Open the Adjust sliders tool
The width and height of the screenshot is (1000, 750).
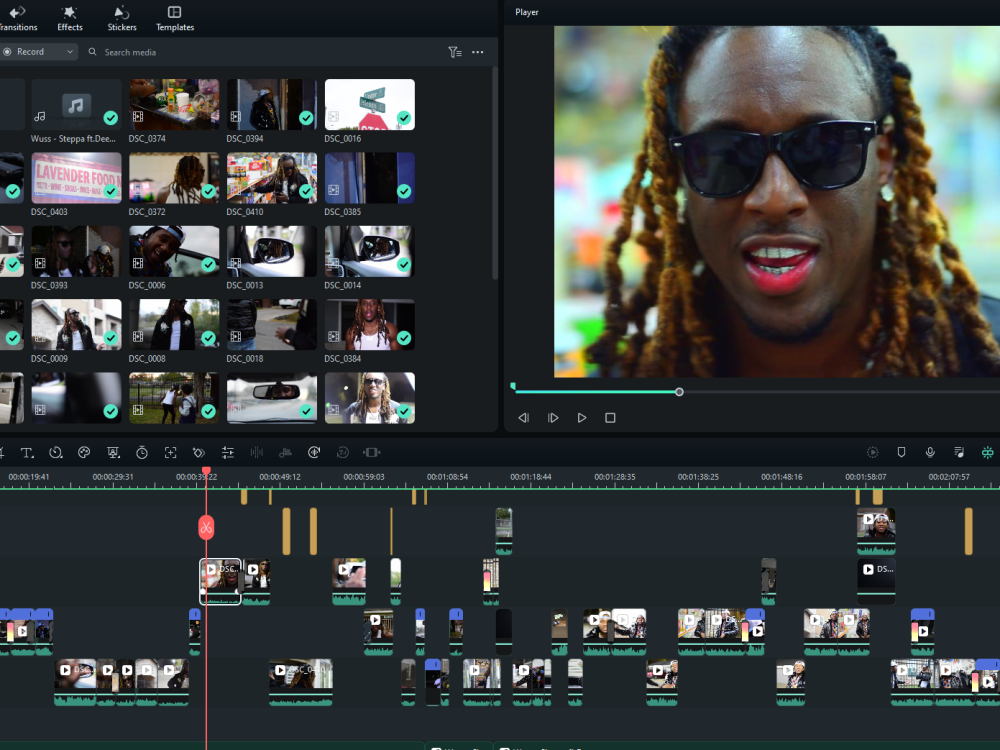228,453
